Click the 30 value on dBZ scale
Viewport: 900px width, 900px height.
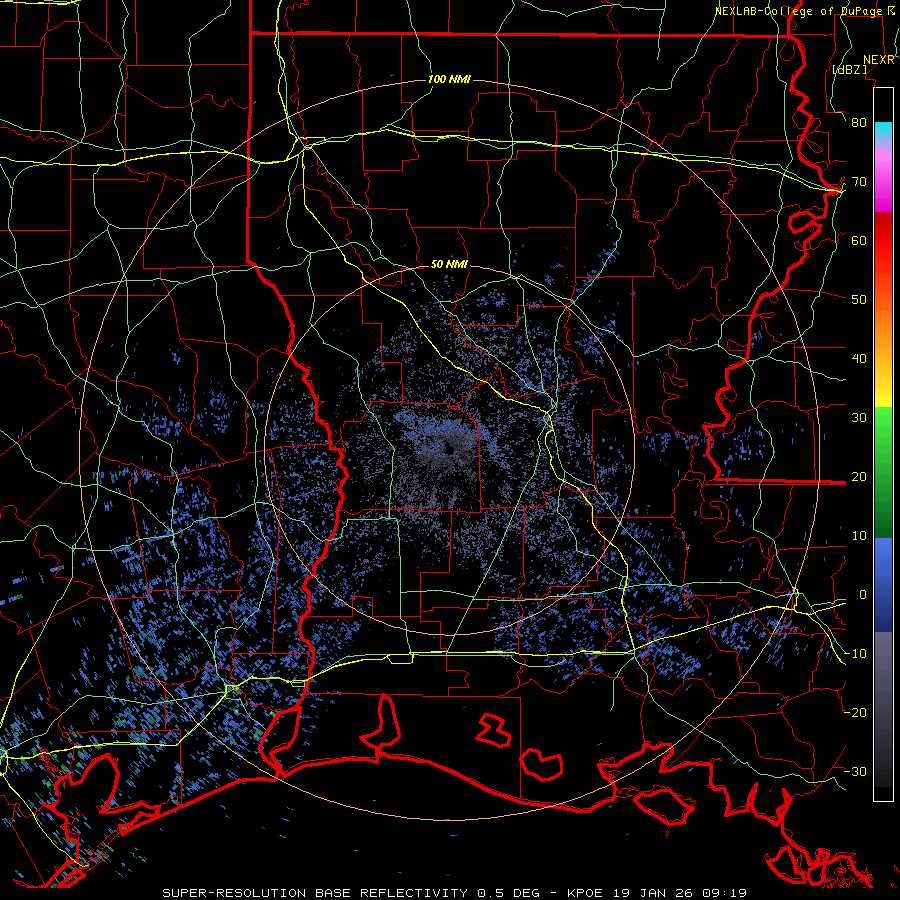click(x=859, y=417)
